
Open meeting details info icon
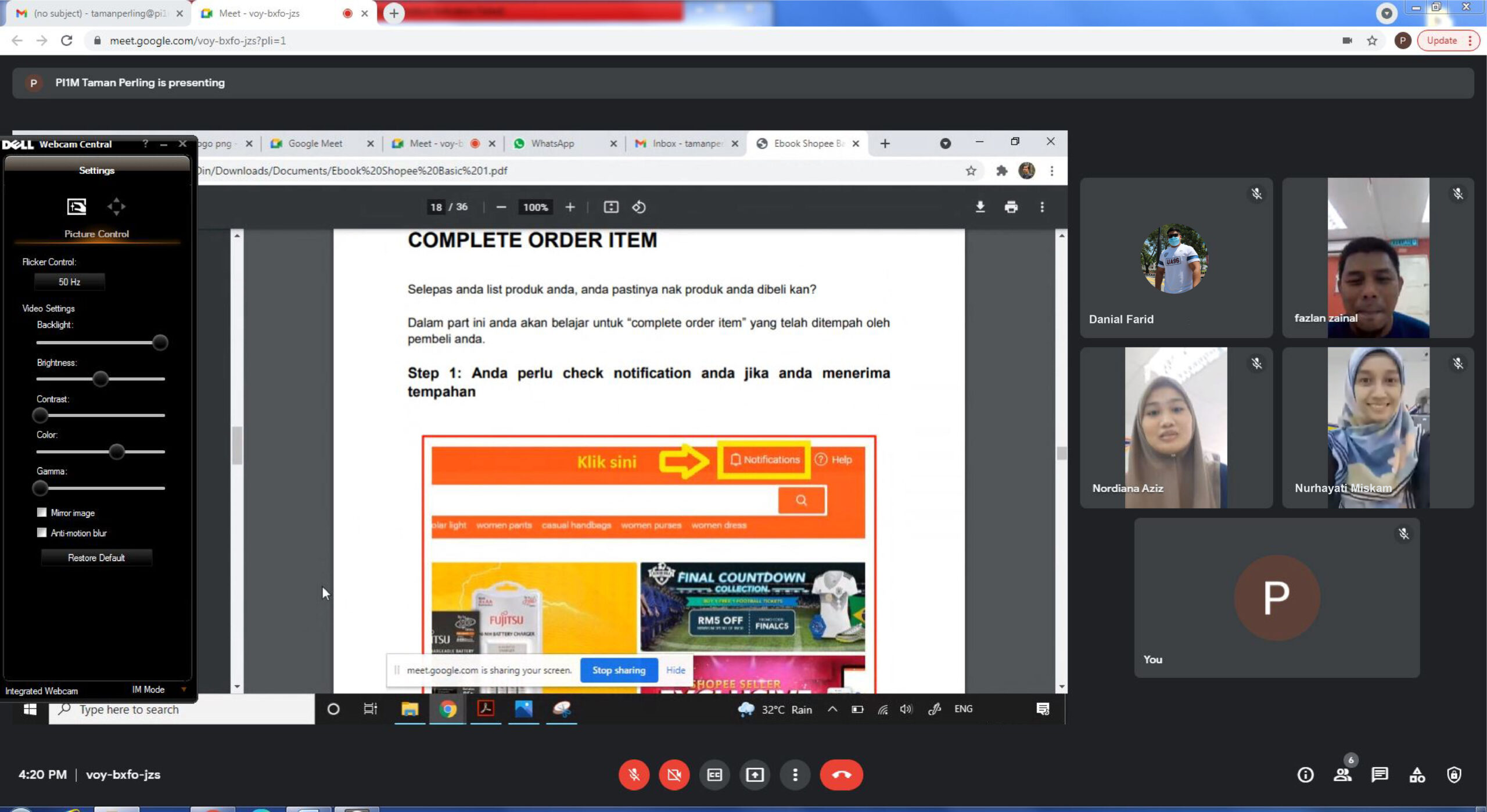(x=1305, y=774)
